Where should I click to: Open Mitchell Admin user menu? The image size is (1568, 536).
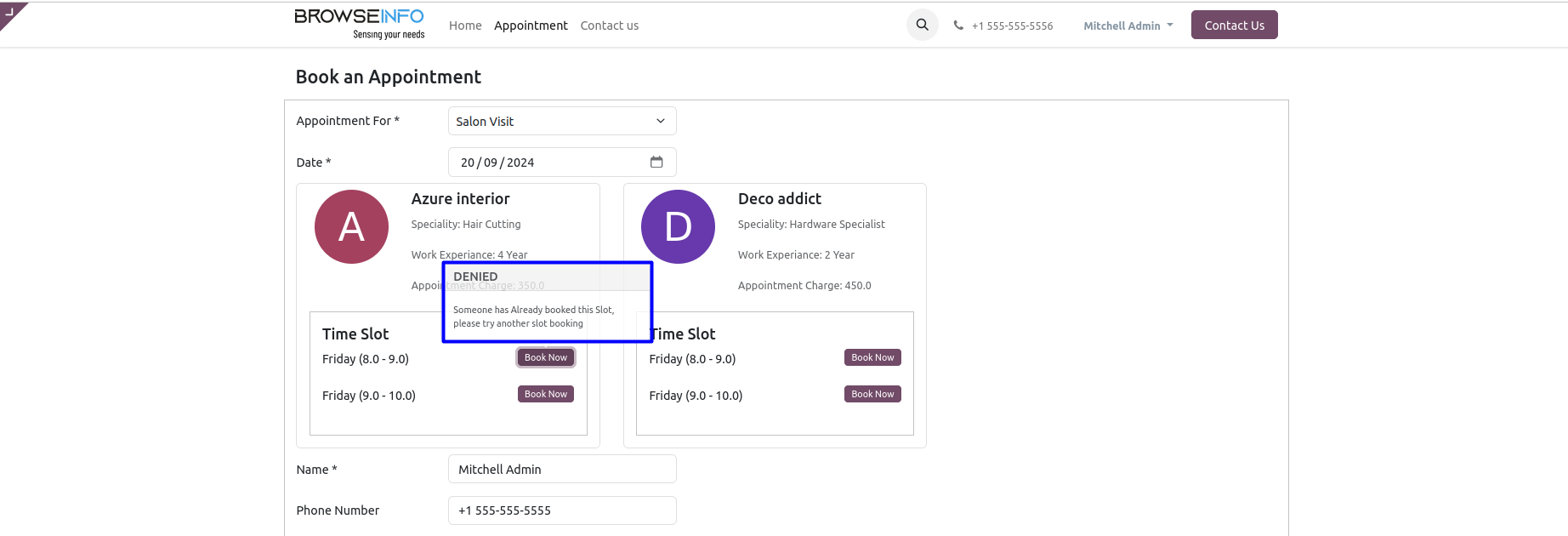pos(1128,26)
